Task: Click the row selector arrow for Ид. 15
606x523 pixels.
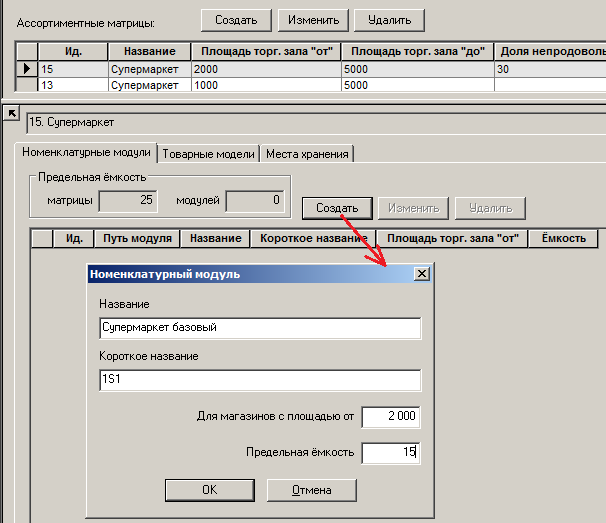Action: 27,69
